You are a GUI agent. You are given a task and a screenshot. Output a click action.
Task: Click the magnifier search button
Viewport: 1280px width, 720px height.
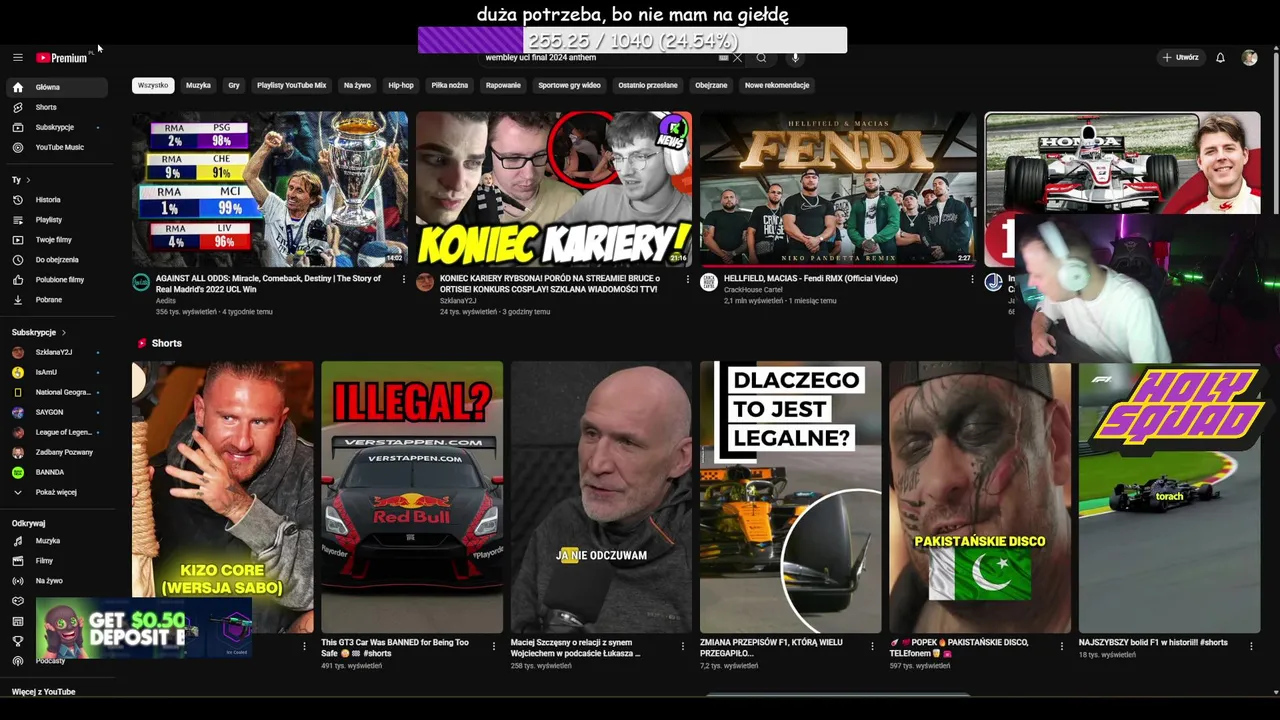[761, 58]
